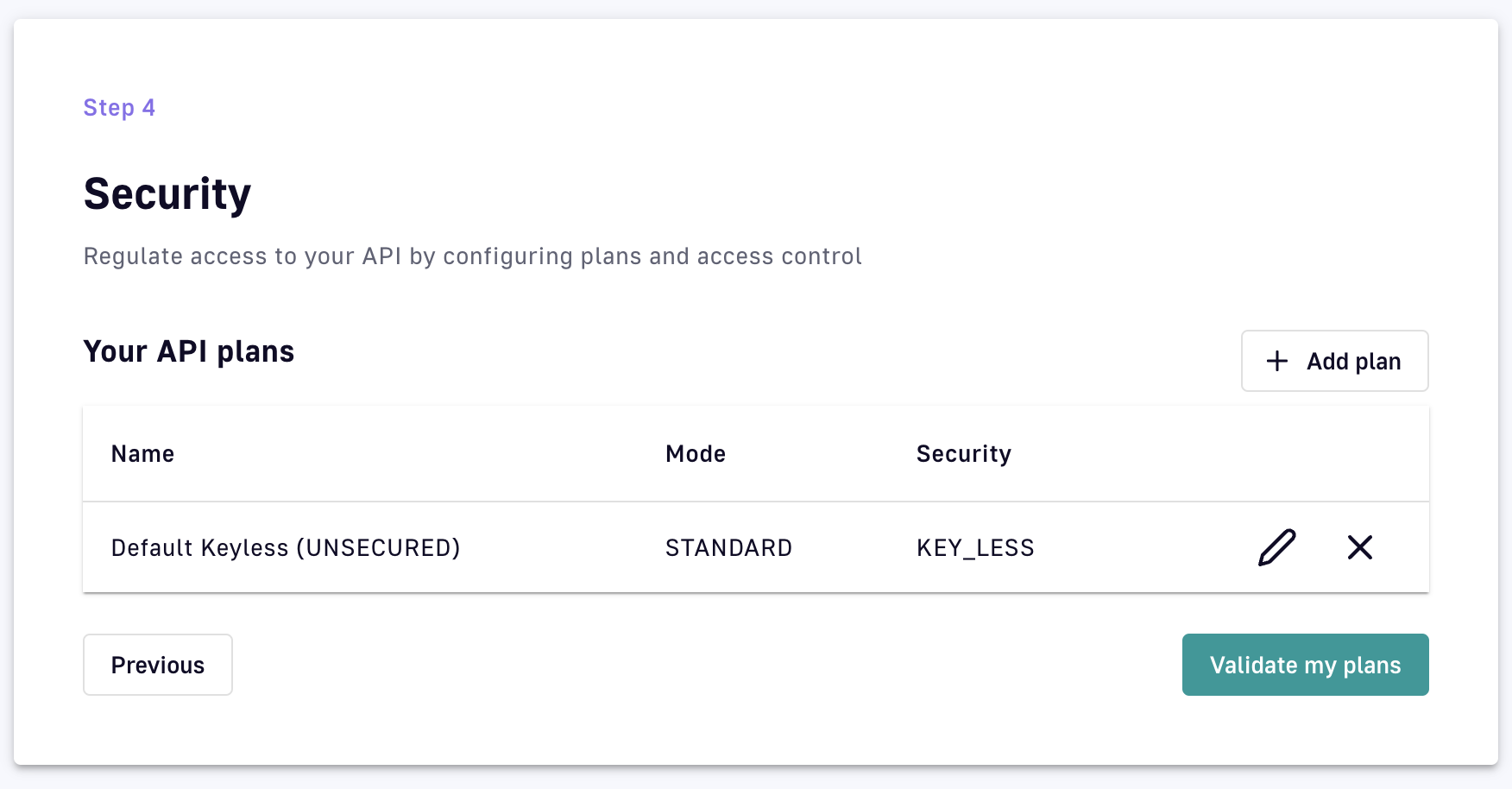The height and width of the screenshot is (789, 1512).
Task: Select the Default Keyless (UNSECURED) plan name
Action: pos(285,548)
